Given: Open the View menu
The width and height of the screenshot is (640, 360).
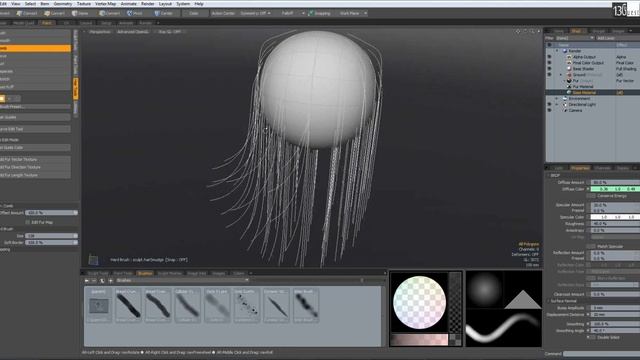Looking at the screenshot, I should pos(16,4).
